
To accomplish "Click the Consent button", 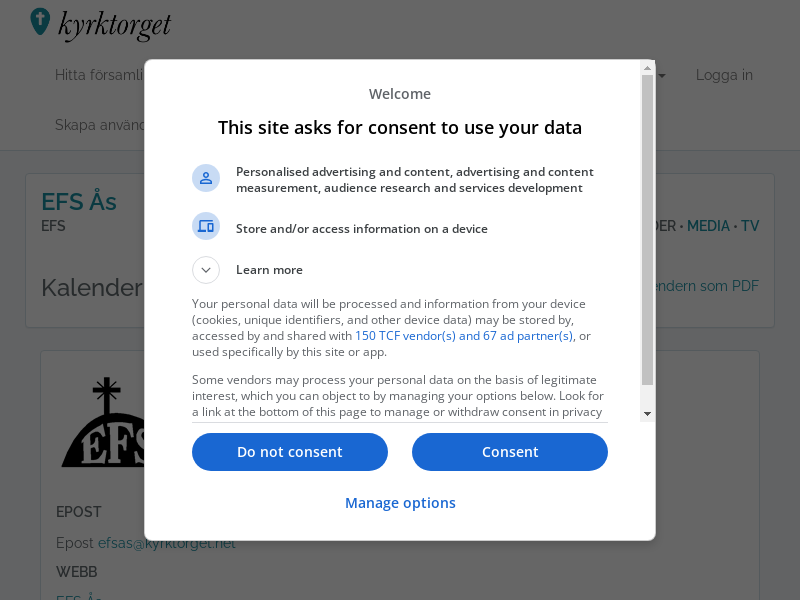I will [x=510, y=452].
